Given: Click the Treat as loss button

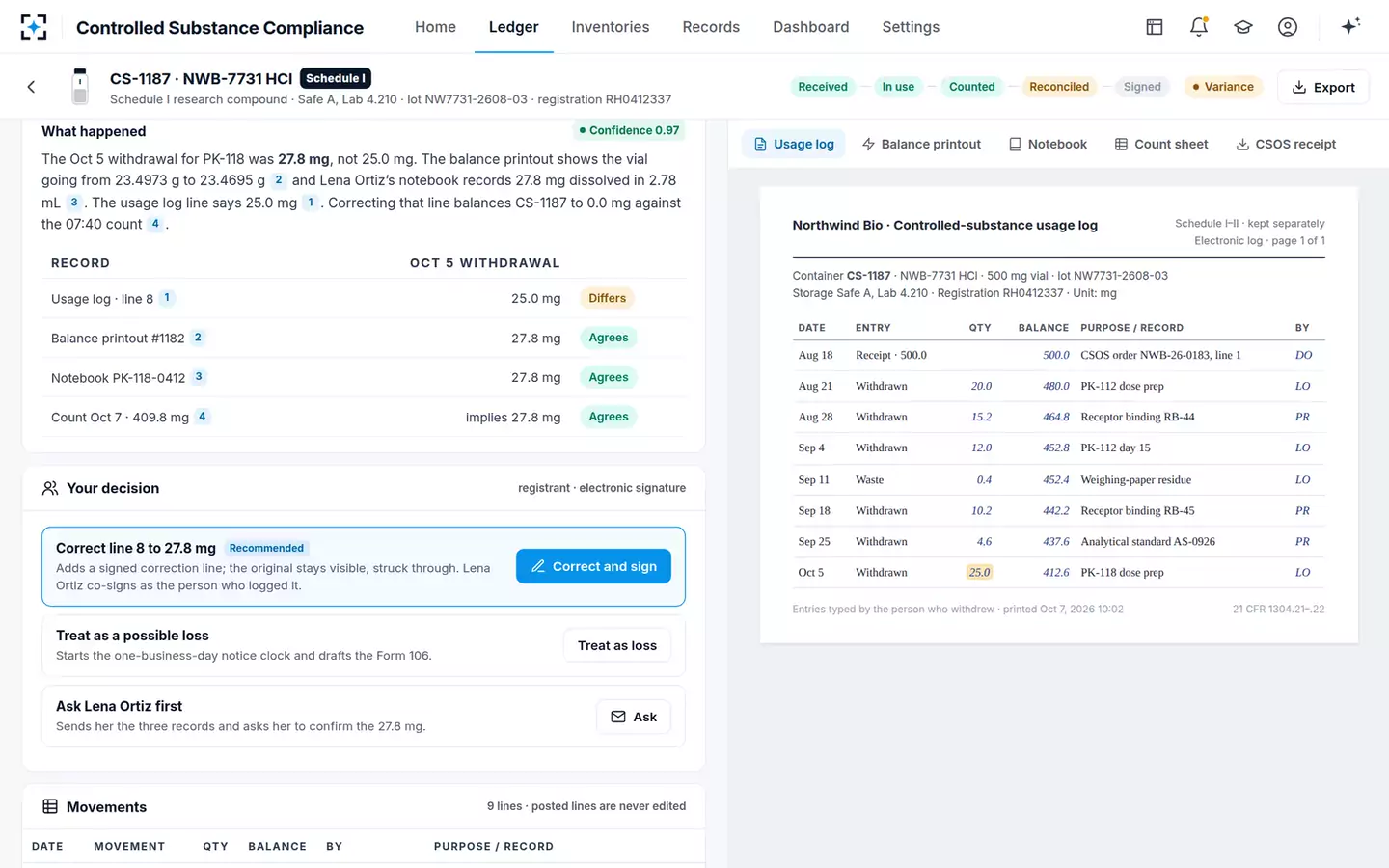Looking at the screenshot, I should tap(617, 645).
